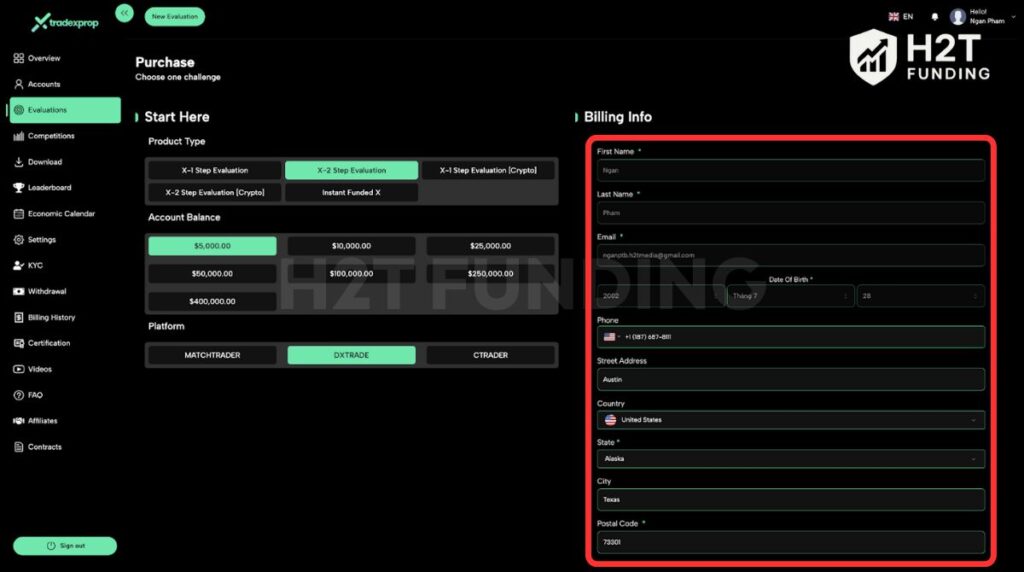Click the First Name field
Viewport: 1024px width, 572px height.
pyautogui.click(x=790, y=170)
